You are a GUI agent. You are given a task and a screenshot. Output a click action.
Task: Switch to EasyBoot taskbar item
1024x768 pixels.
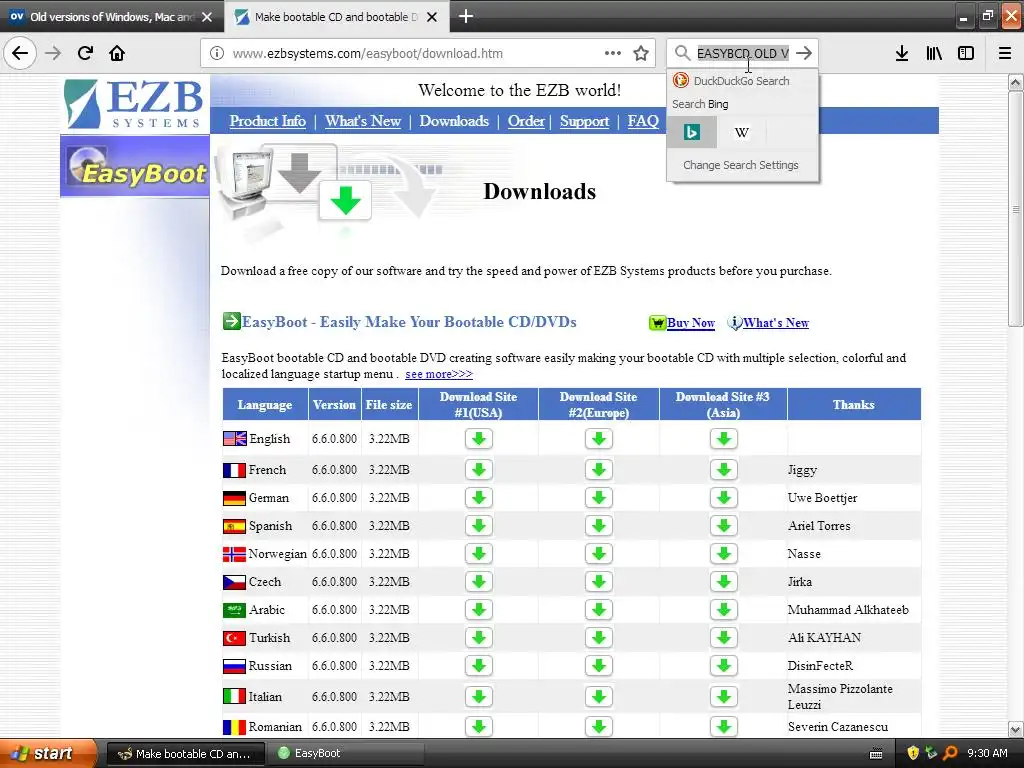[346, 754]
